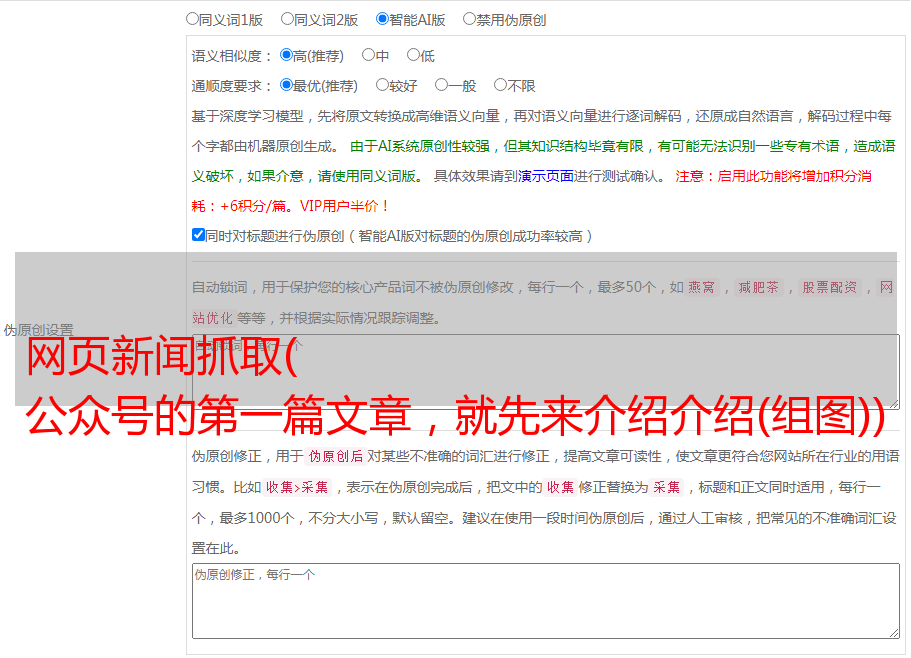Click the 伪原创后 highlighted tag
The height and width of the screenshot is (658, 911).
coord(335,456)
